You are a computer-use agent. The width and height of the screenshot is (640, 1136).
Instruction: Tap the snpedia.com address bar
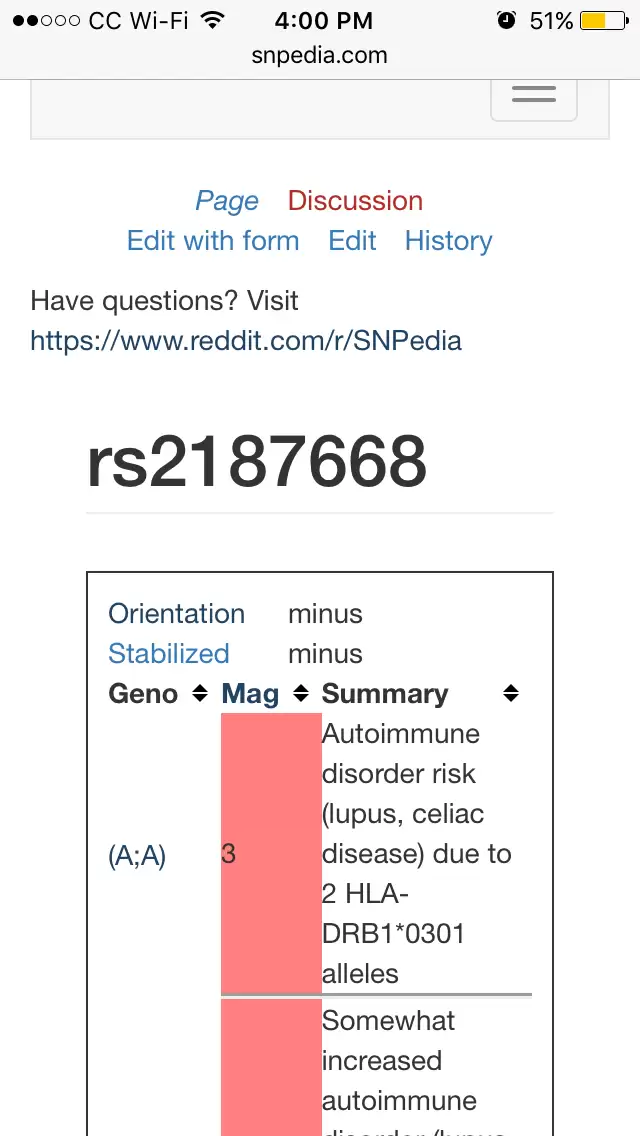320,56
